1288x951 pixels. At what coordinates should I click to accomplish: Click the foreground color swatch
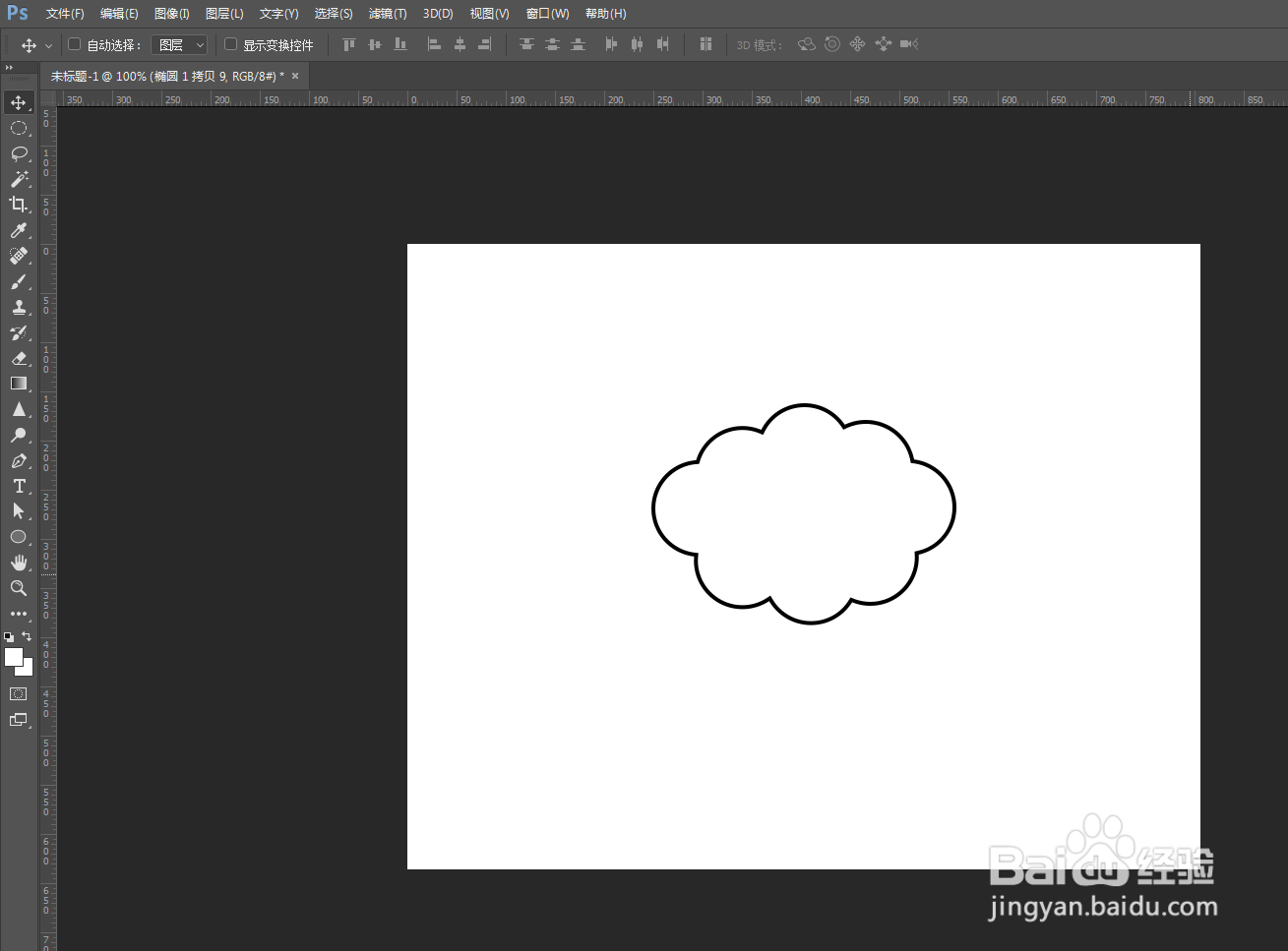click(12, 655)
